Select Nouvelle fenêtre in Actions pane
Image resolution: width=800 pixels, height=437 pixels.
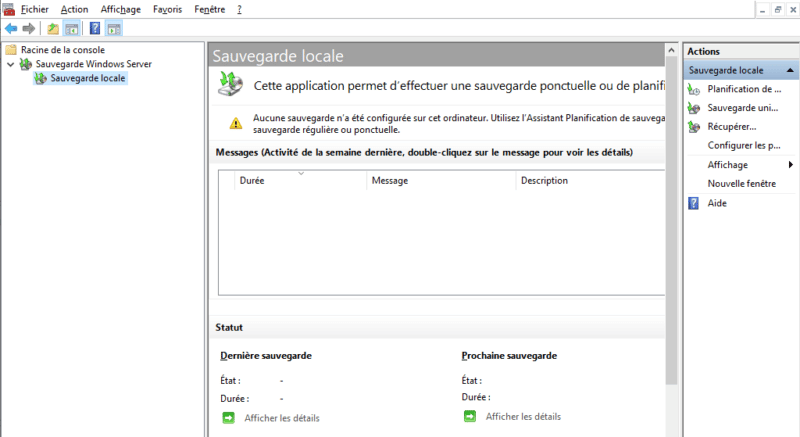pyautogui.click(x=741, y=184)
